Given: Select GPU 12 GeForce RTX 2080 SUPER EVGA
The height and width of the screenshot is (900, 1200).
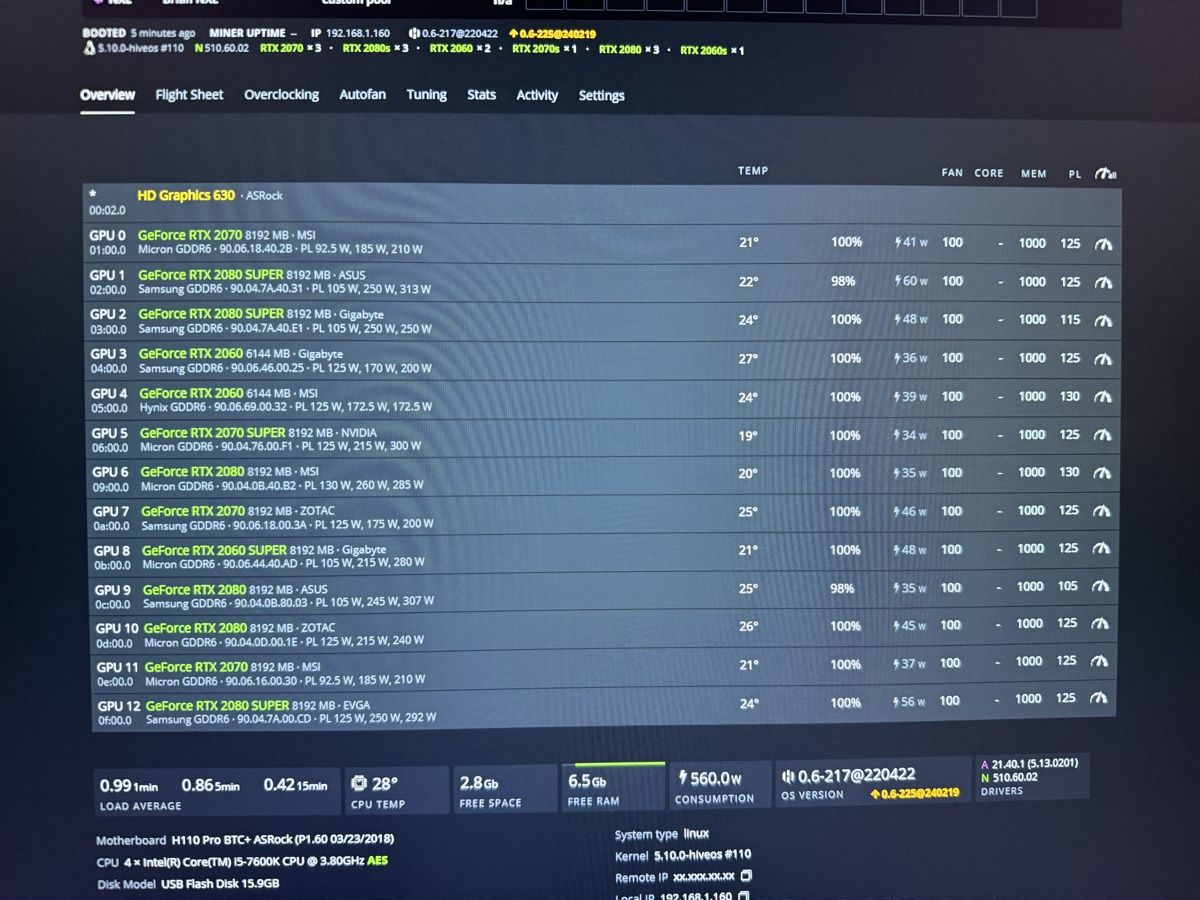Looking at the screenshot, I should (x=217, y=706).
